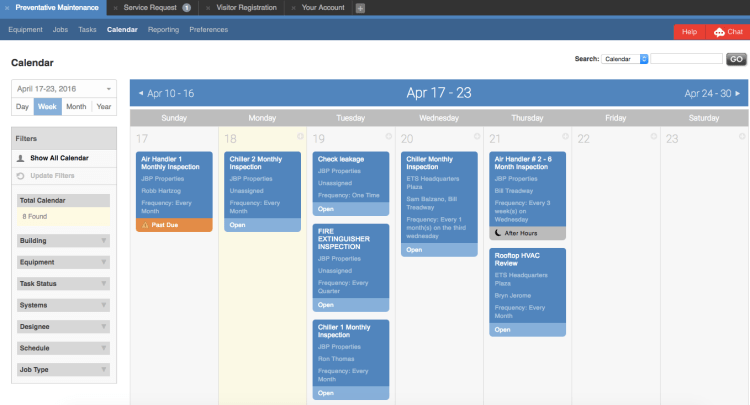Viewport: 750px width, 405px height.
Task: Add a new tab with the plus icon
Action: coord(360,8)
